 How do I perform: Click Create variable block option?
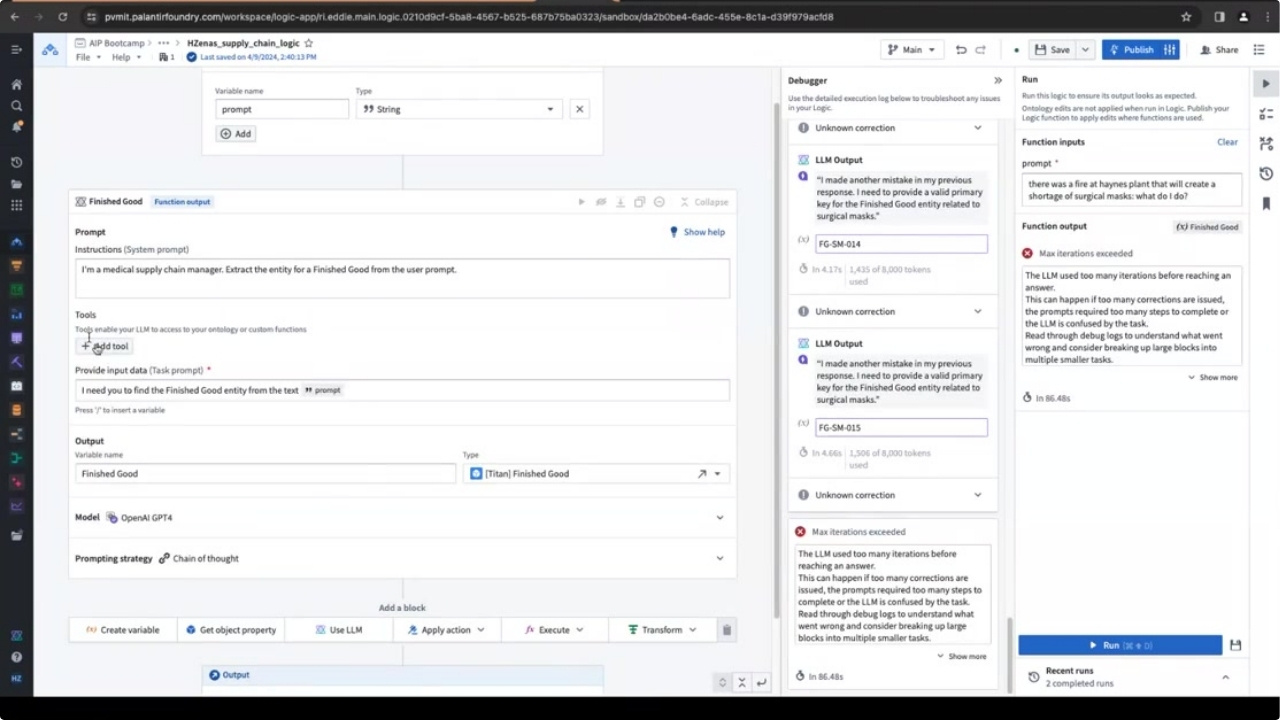[123, 630]
